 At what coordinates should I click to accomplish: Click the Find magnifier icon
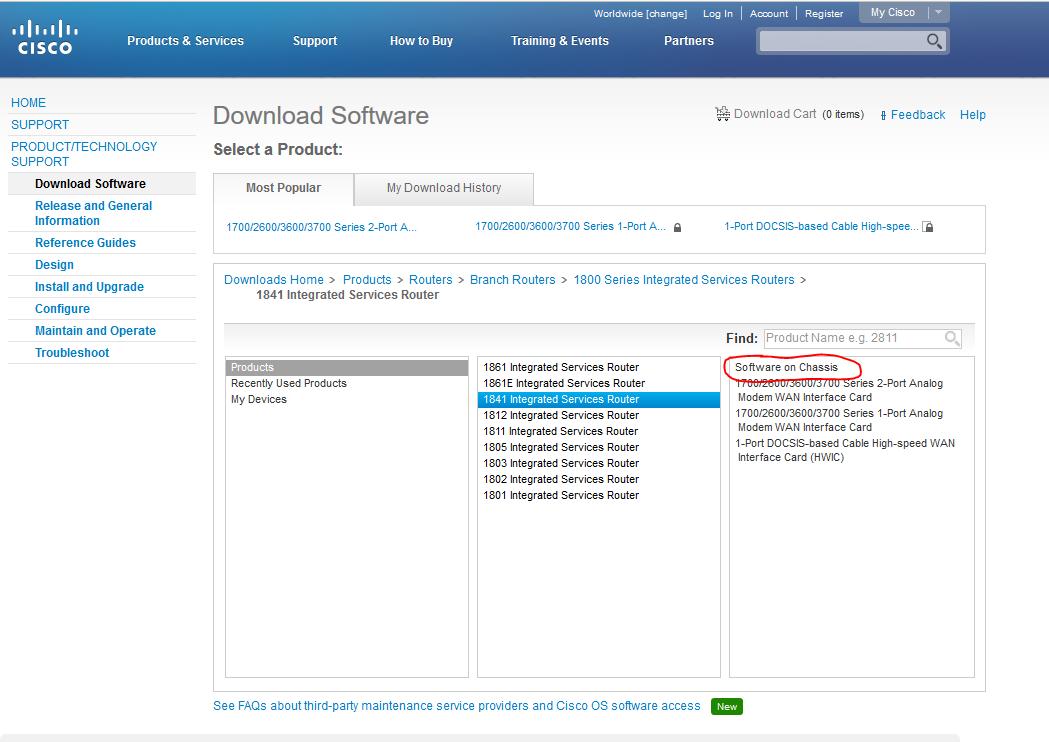click(x=951, y=338)
